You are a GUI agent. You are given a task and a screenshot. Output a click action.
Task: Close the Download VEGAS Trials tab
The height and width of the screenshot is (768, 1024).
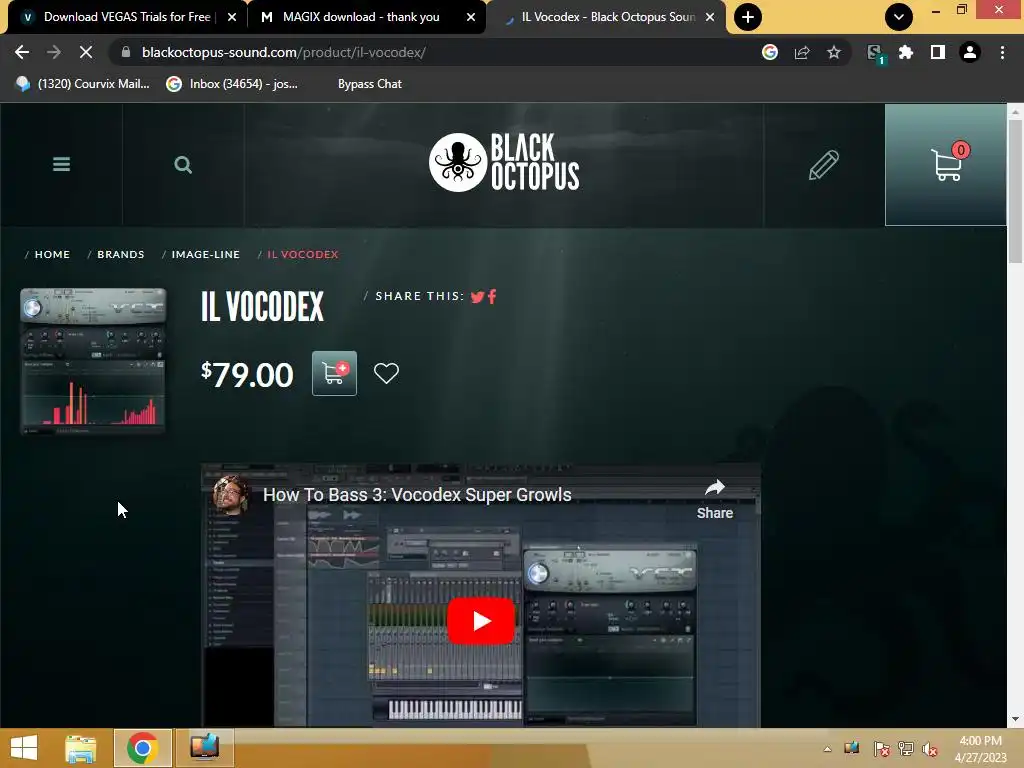point(232,17)
